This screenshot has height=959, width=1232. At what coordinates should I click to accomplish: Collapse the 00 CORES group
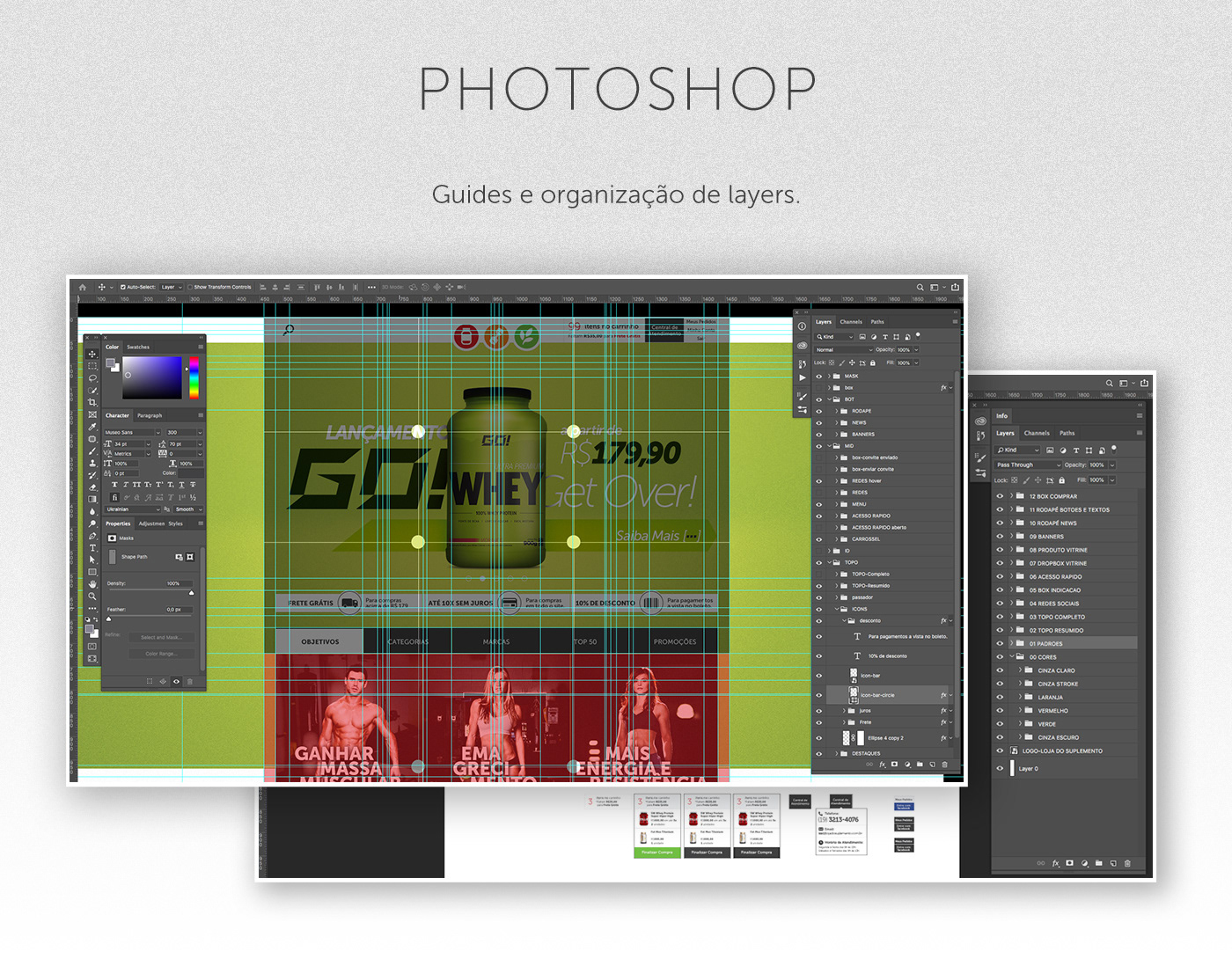click(1011, 656)
